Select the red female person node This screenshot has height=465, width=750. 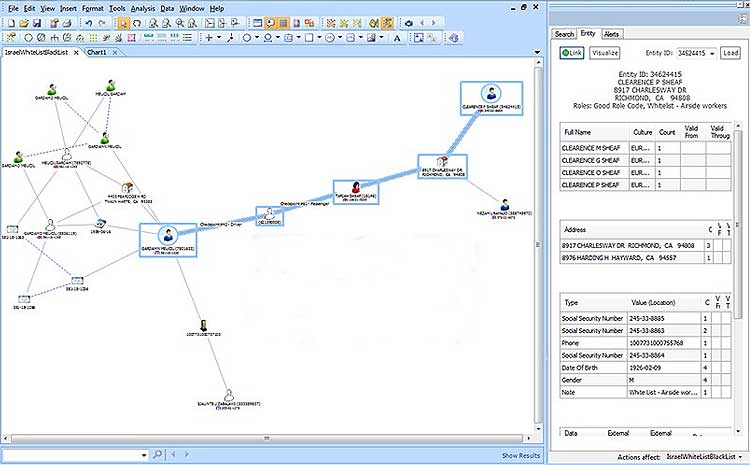(x=356, y=192)
